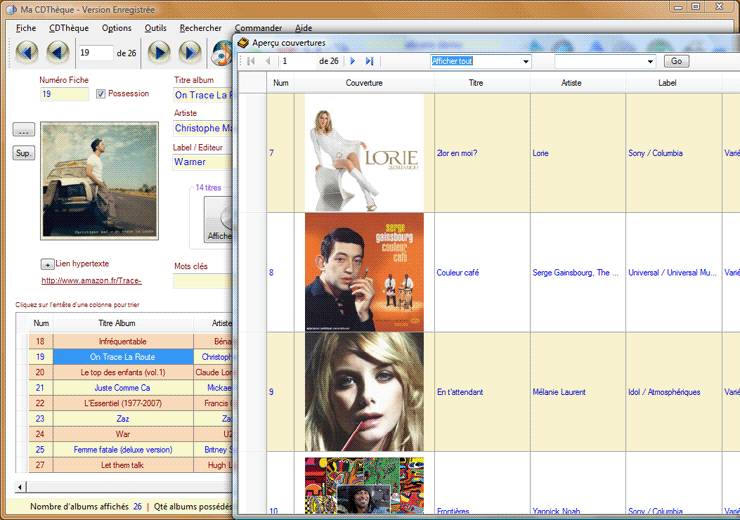The width and height of the screenshot is (740, 520).
Task: Open the Options menu
Action: click(117, 28)
